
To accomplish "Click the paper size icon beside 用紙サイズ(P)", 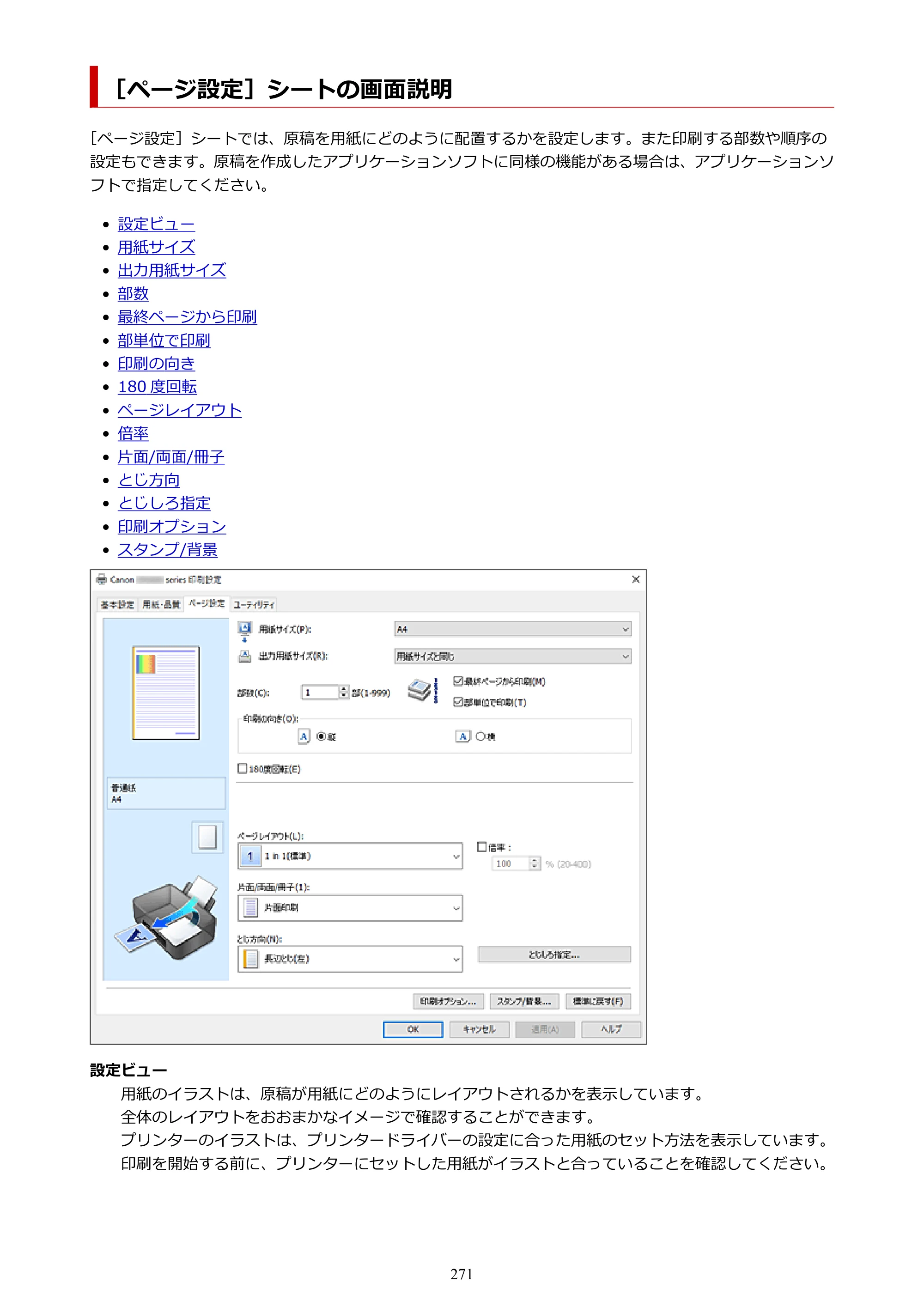I will 244,631.
